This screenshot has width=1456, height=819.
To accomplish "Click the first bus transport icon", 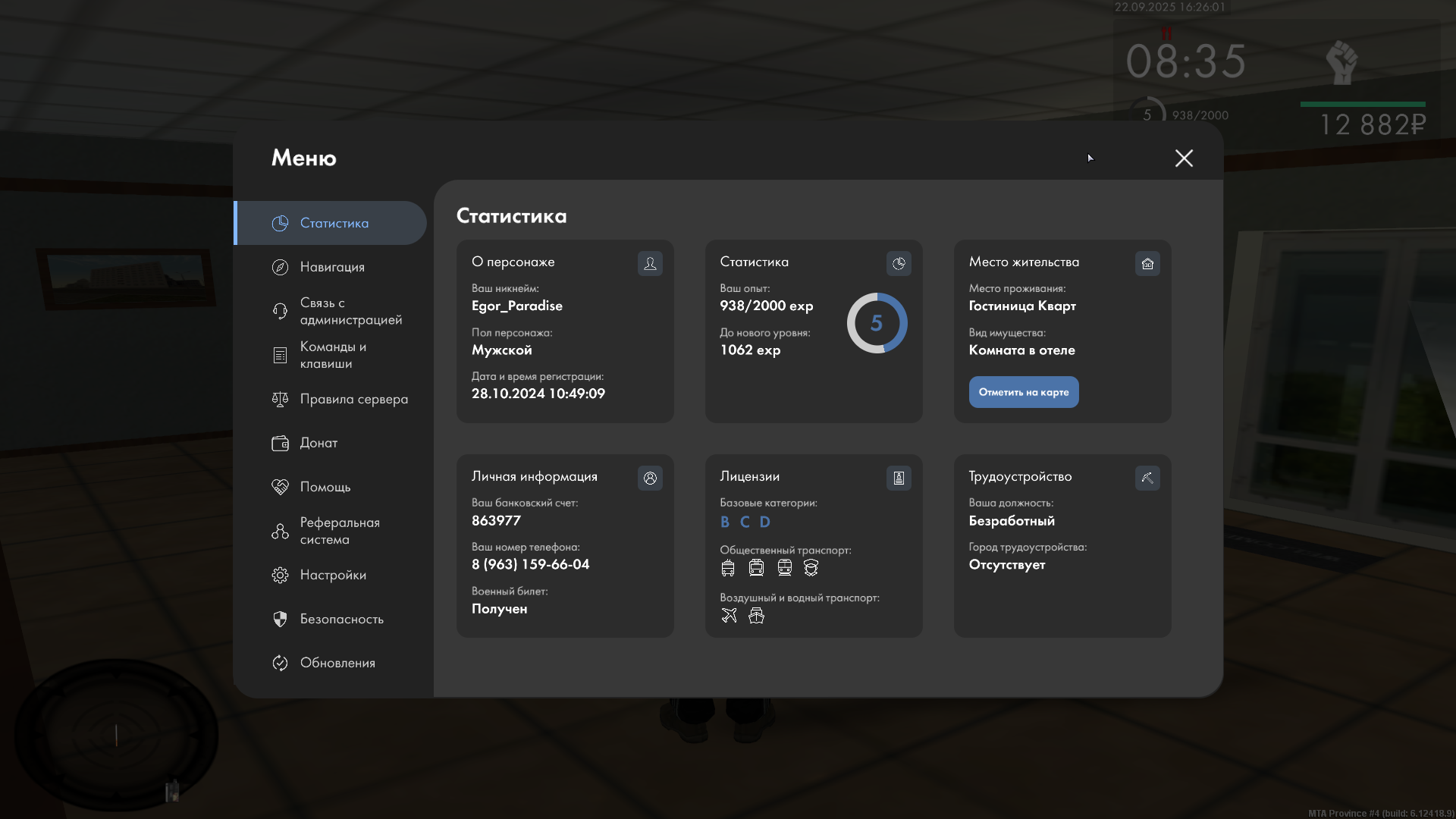I will click(x=728, y=568).
